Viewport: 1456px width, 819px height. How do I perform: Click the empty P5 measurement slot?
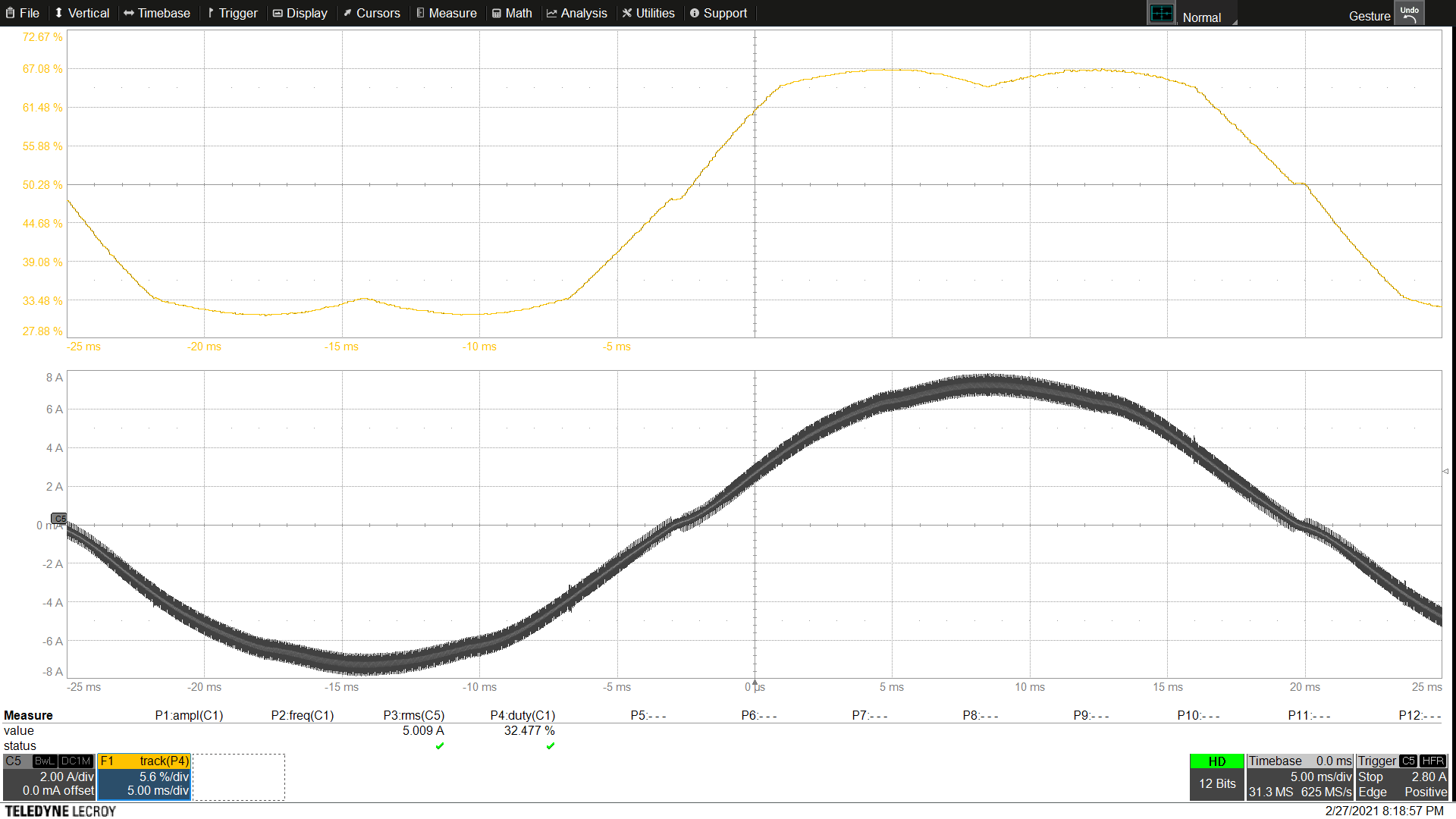coord(648,715)
